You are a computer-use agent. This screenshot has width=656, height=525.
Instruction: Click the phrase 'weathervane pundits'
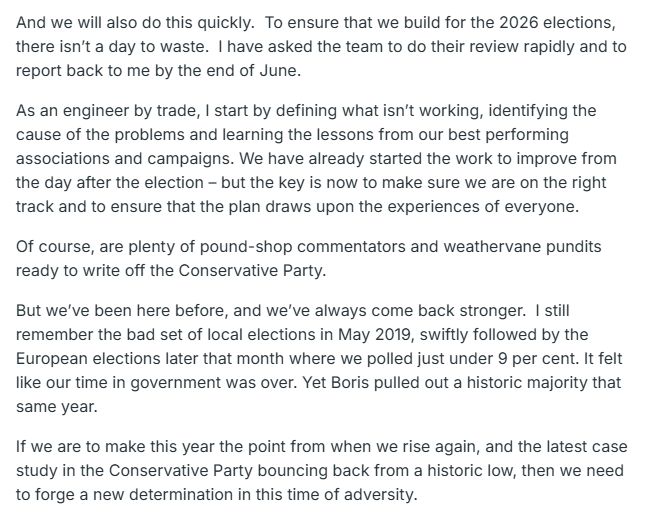coord(523,246)
